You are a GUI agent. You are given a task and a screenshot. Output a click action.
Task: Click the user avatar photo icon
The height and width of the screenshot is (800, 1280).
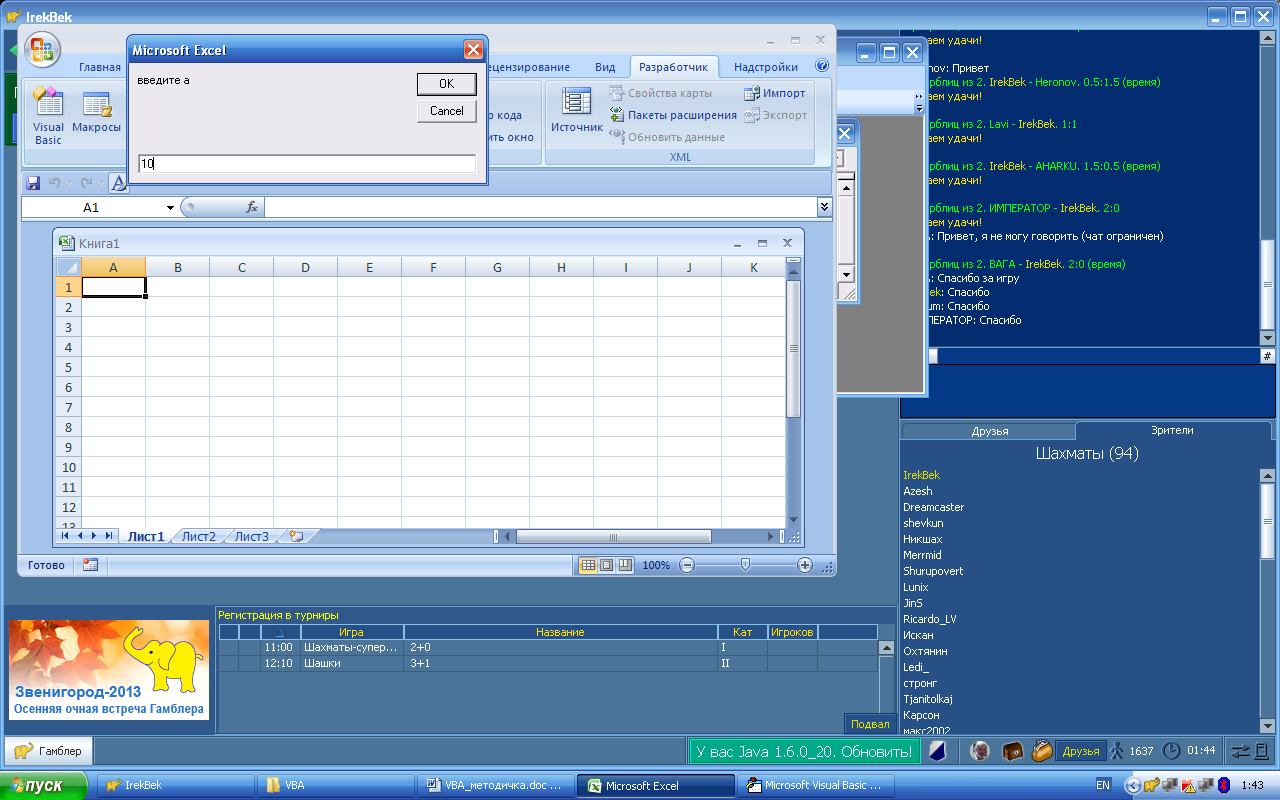pyautogui.click(x=982, y=751)
